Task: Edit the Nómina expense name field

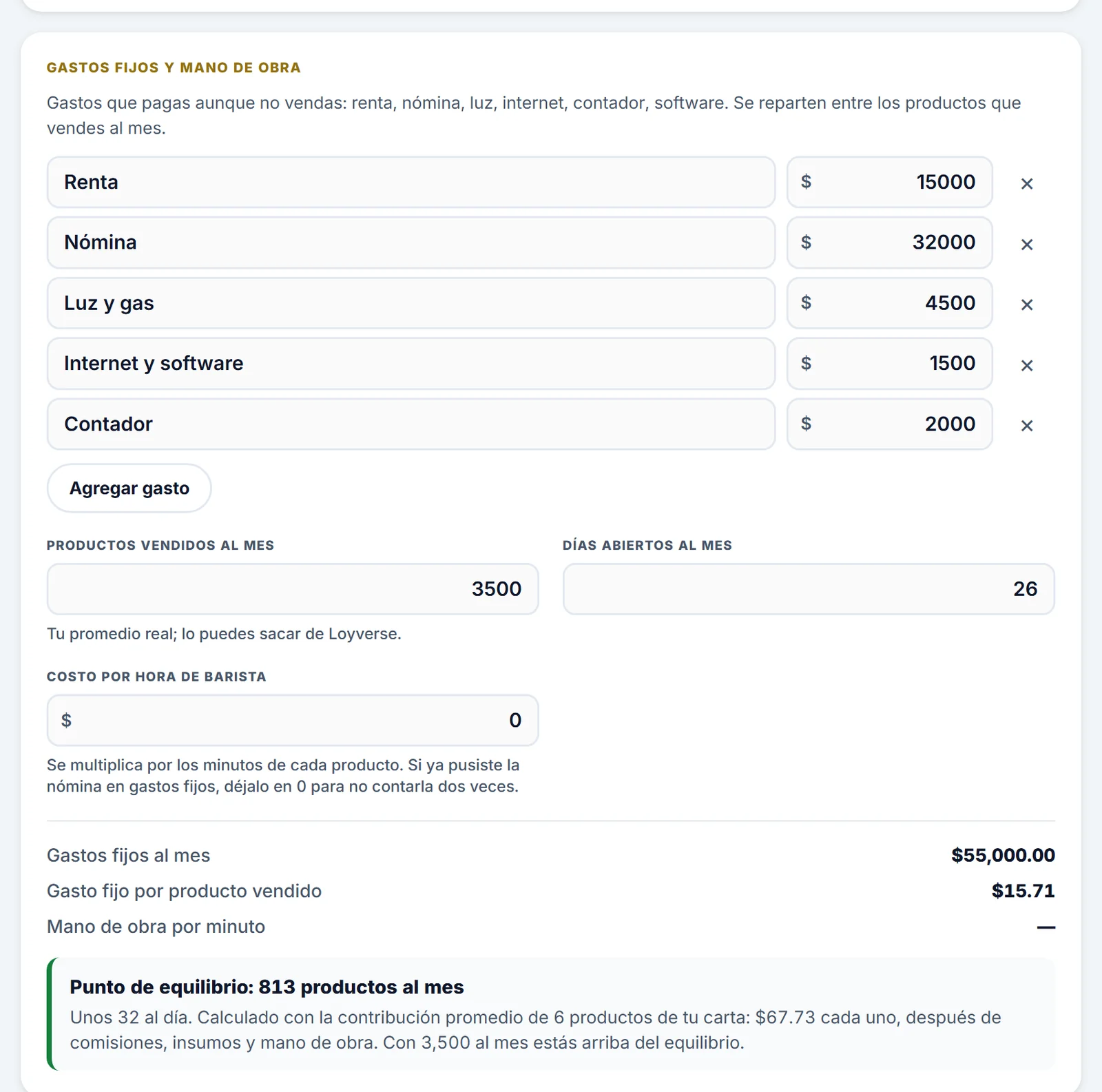Action: coord(411,243)
